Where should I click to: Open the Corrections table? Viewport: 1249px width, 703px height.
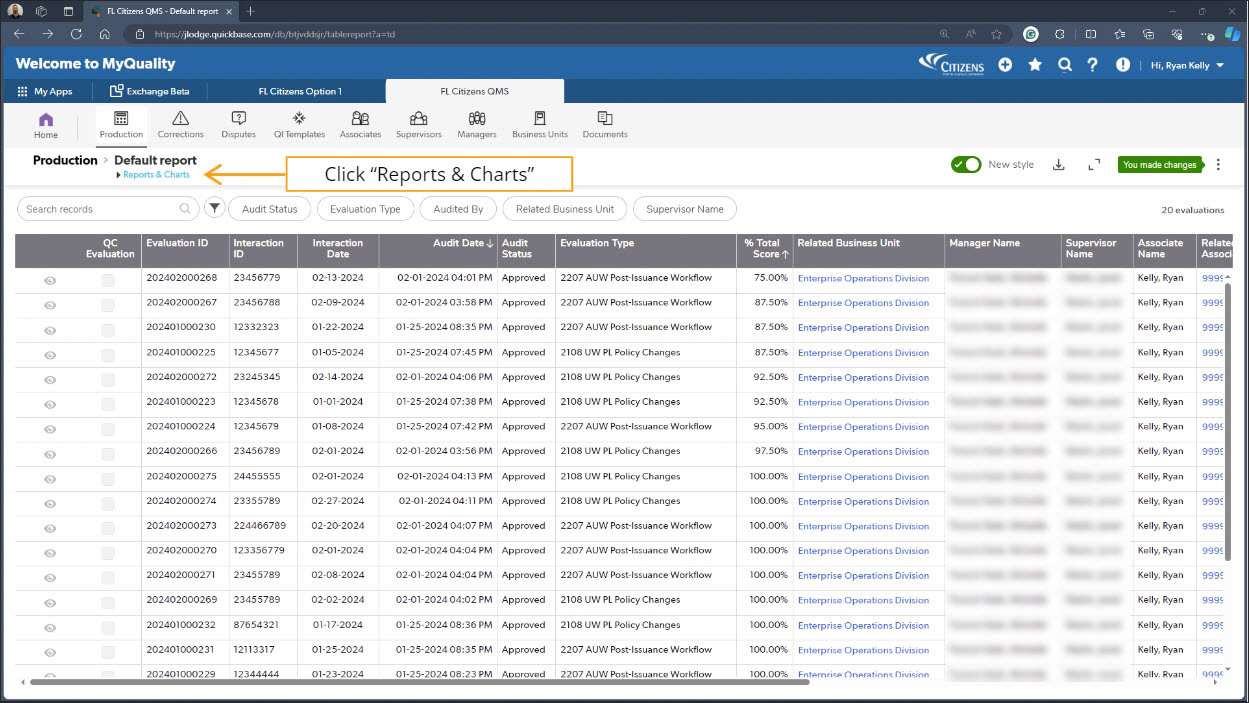coord(181,125)
